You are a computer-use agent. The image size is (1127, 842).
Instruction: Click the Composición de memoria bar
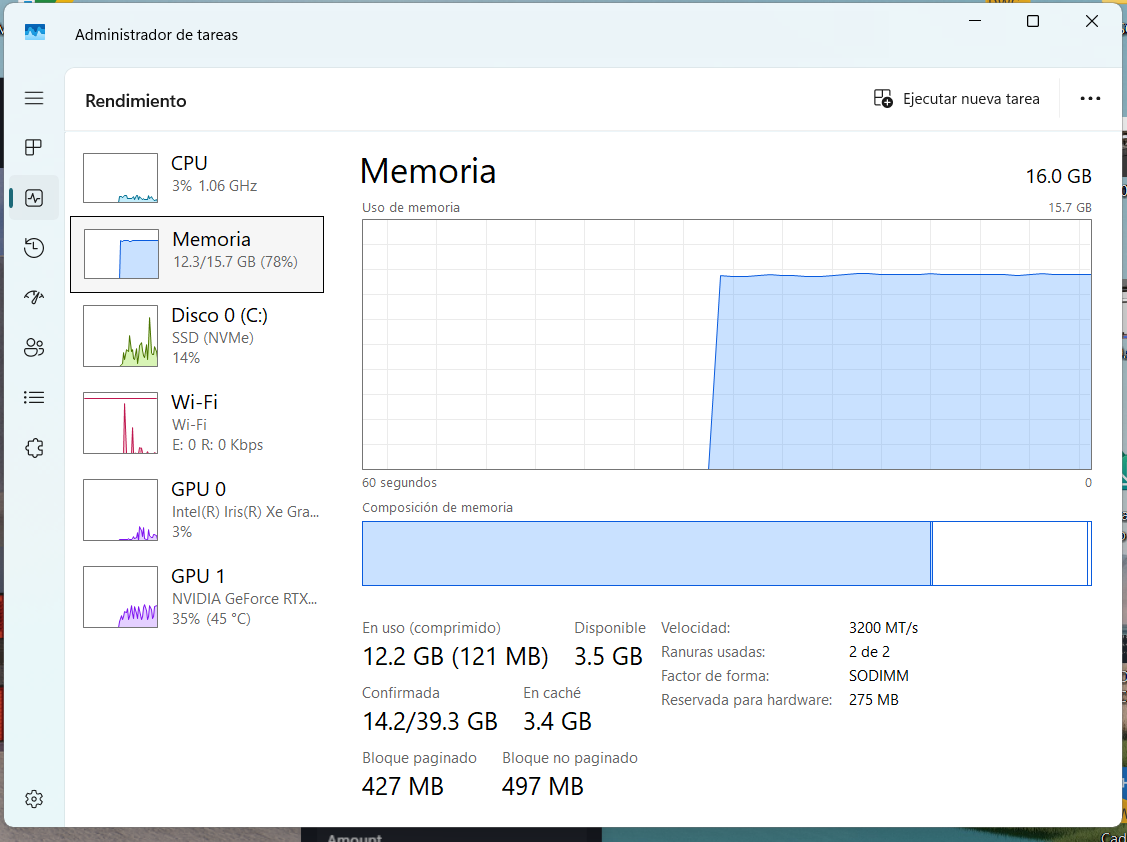tap(727, 553)
